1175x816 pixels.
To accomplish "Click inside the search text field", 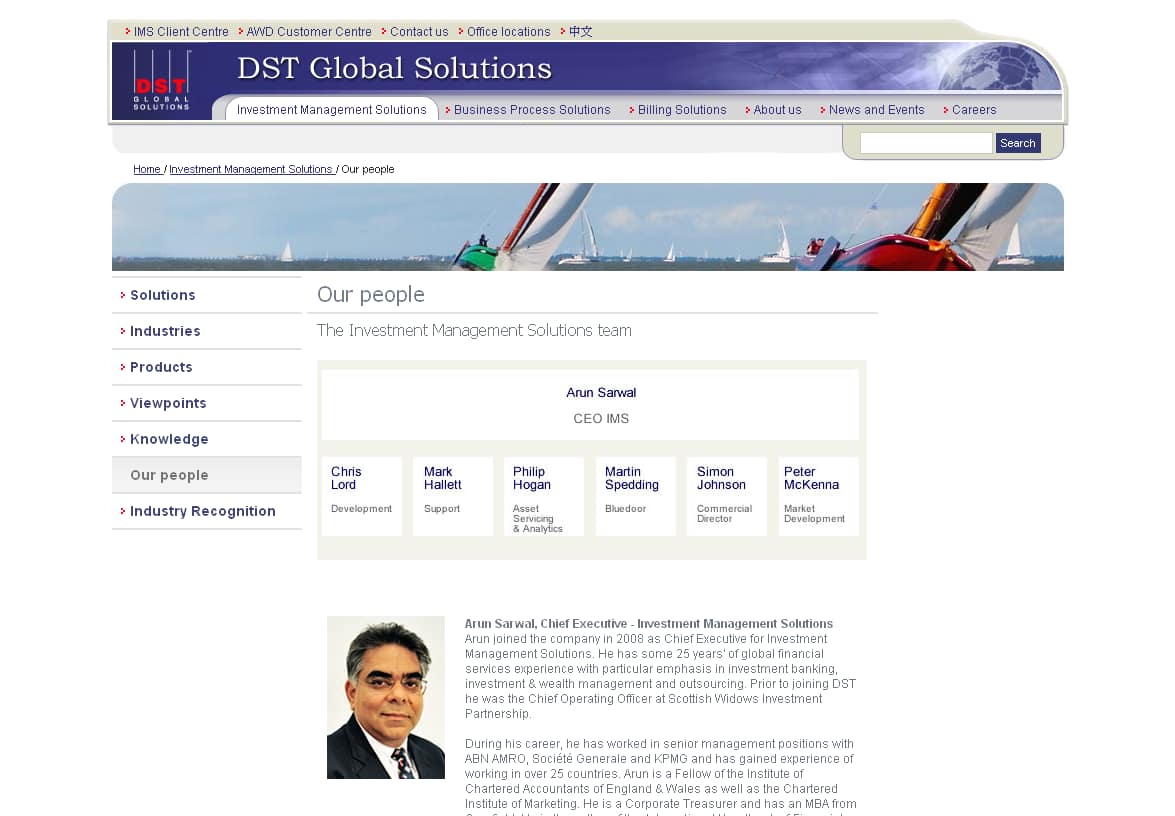I will click(x=925, y=143).
